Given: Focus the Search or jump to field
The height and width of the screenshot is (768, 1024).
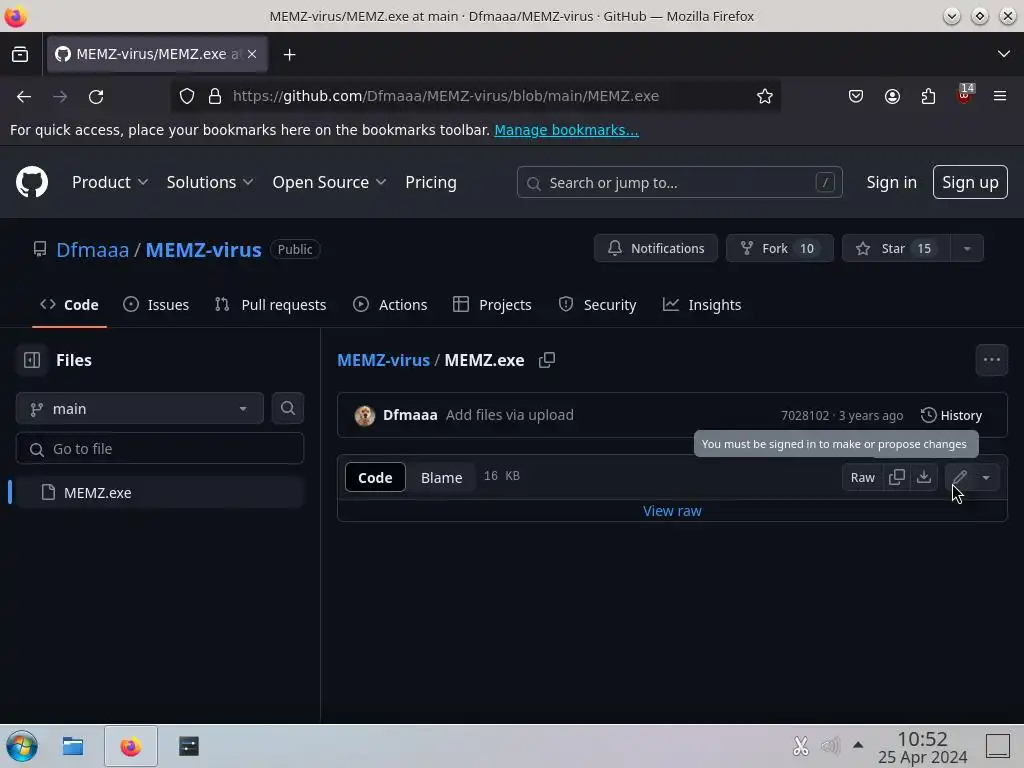Looking at the screenshot, I should coord(679,182).
